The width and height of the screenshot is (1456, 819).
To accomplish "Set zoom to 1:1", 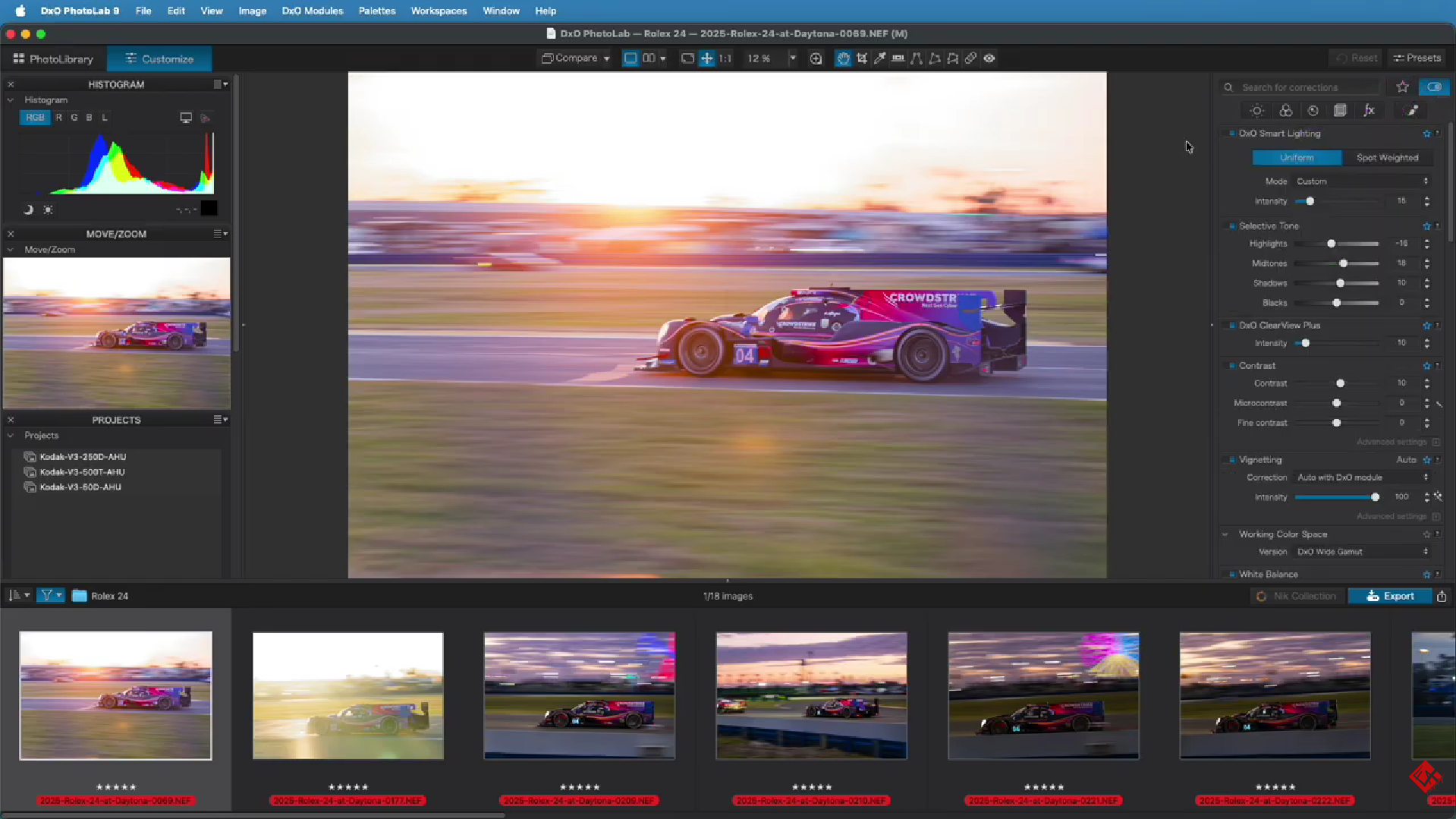I will coord(725,58).
